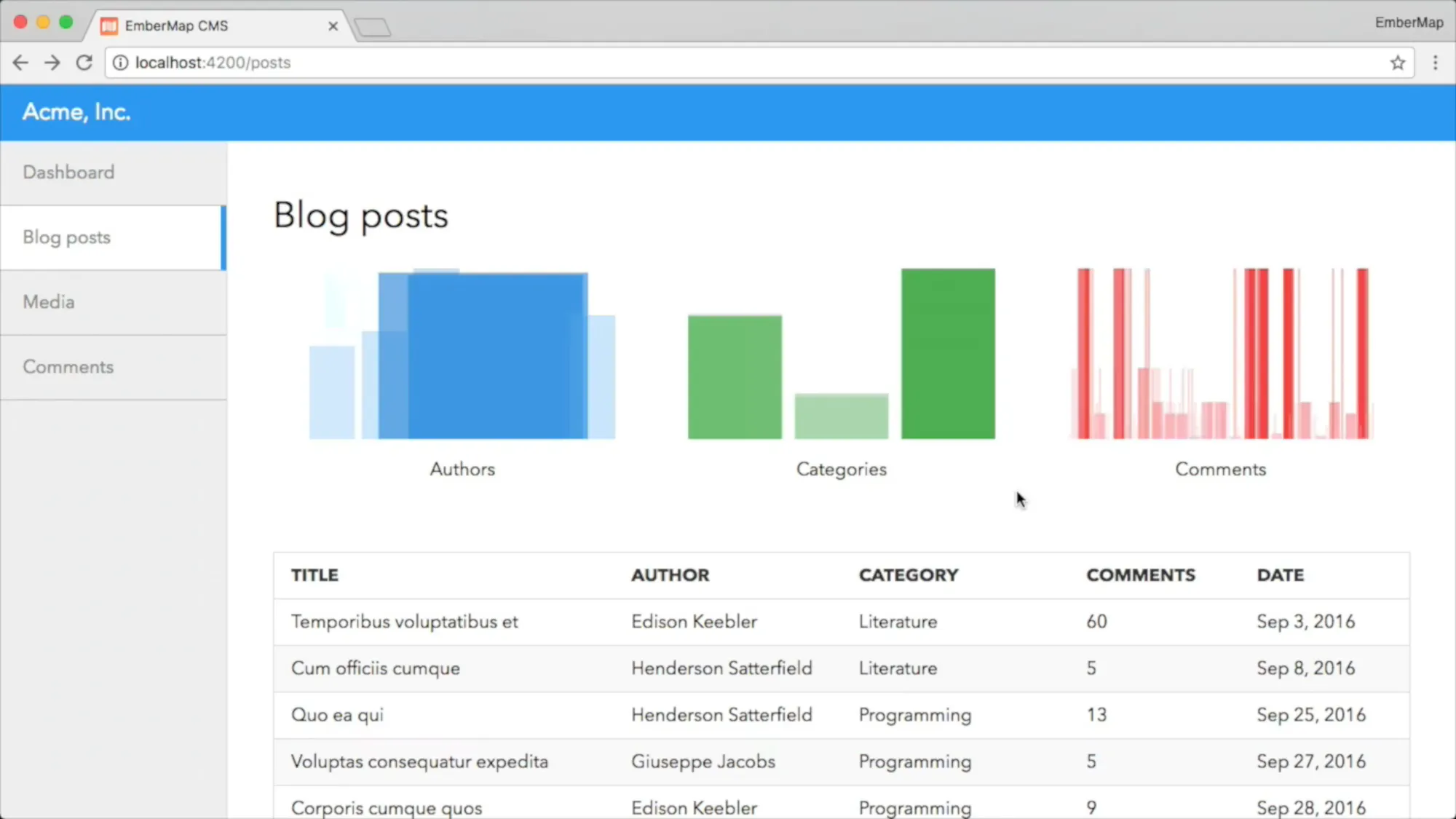Click the 'Categories' chart label
Image resolution: width=1456 pixels, height=819 pixels.
pyautogui.click(x=842, y=470)
